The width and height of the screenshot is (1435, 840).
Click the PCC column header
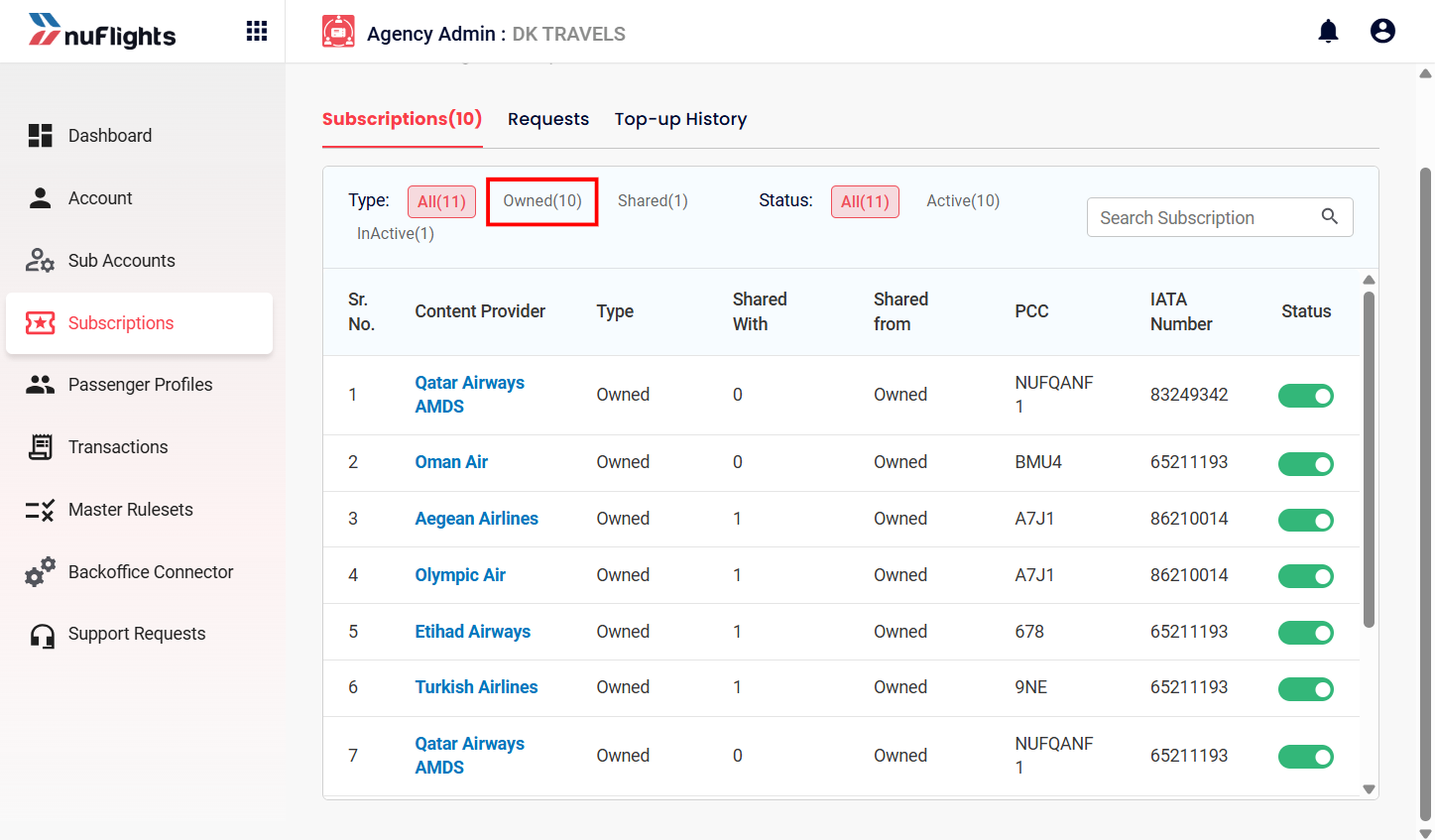point(1031,311)
